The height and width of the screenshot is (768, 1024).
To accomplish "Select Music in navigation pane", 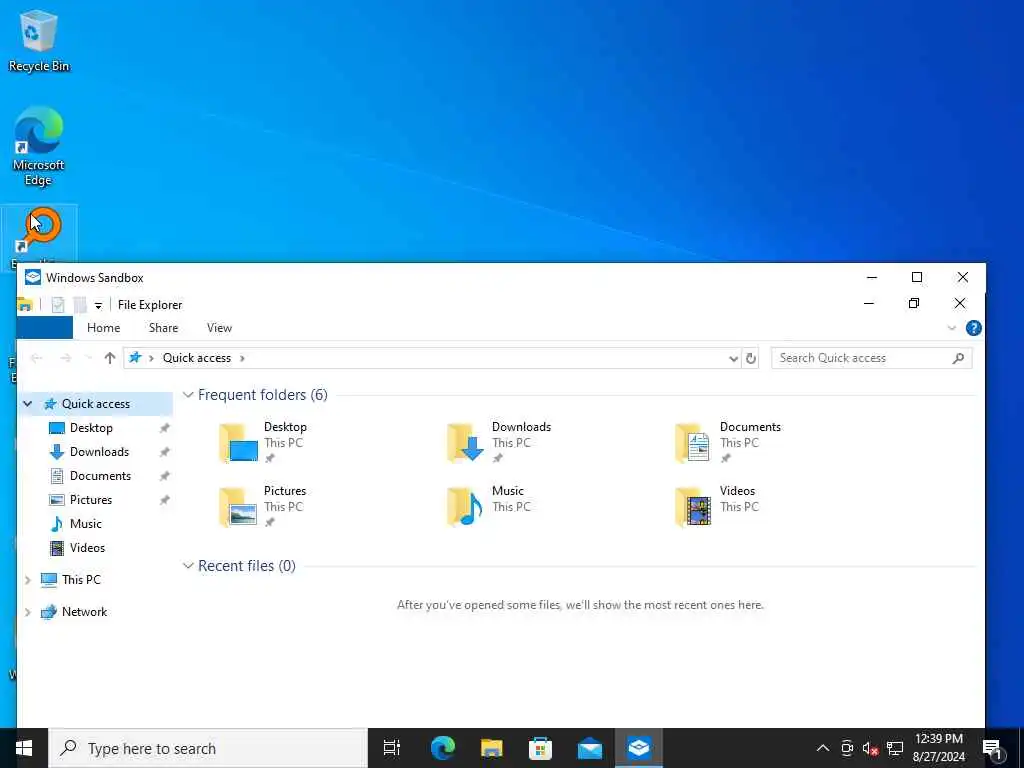I will coord(86,524).
